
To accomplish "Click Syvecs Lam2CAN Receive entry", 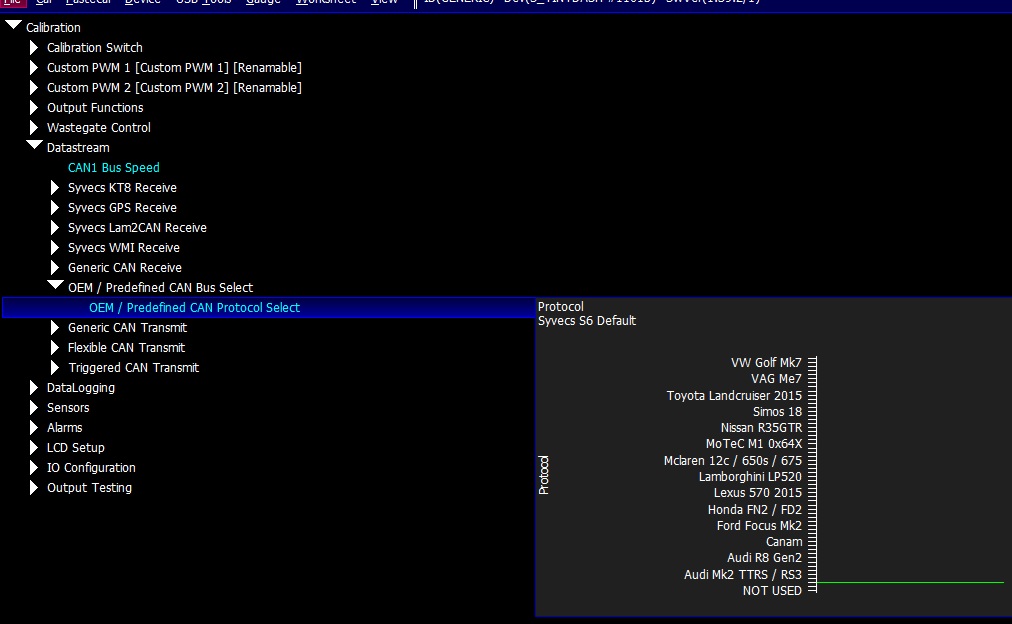I will pos(137,228).
